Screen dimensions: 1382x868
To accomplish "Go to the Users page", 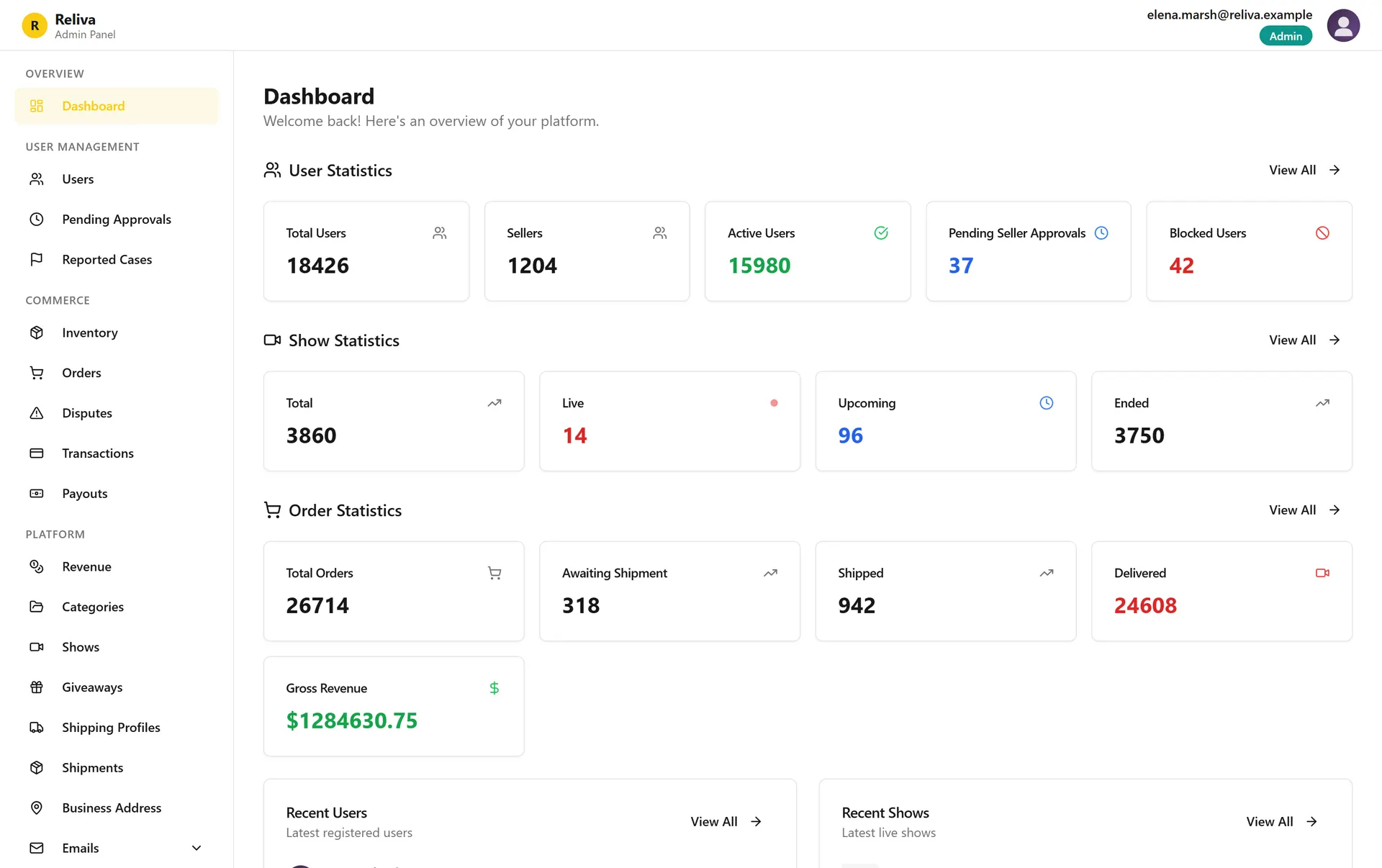I will point(117,179).
